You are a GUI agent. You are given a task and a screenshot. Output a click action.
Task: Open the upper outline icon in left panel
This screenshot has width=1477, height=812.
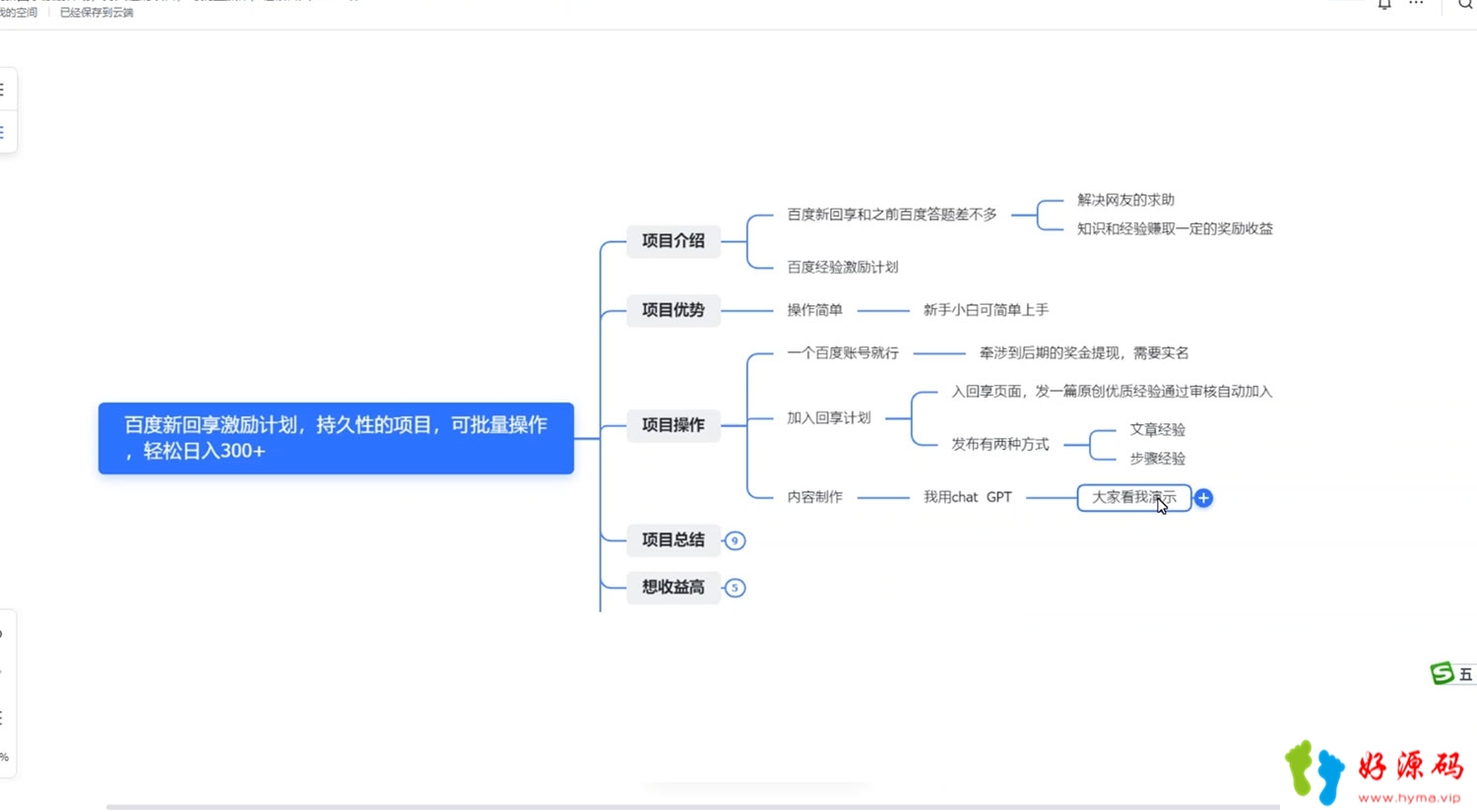[x=3, y=90]
